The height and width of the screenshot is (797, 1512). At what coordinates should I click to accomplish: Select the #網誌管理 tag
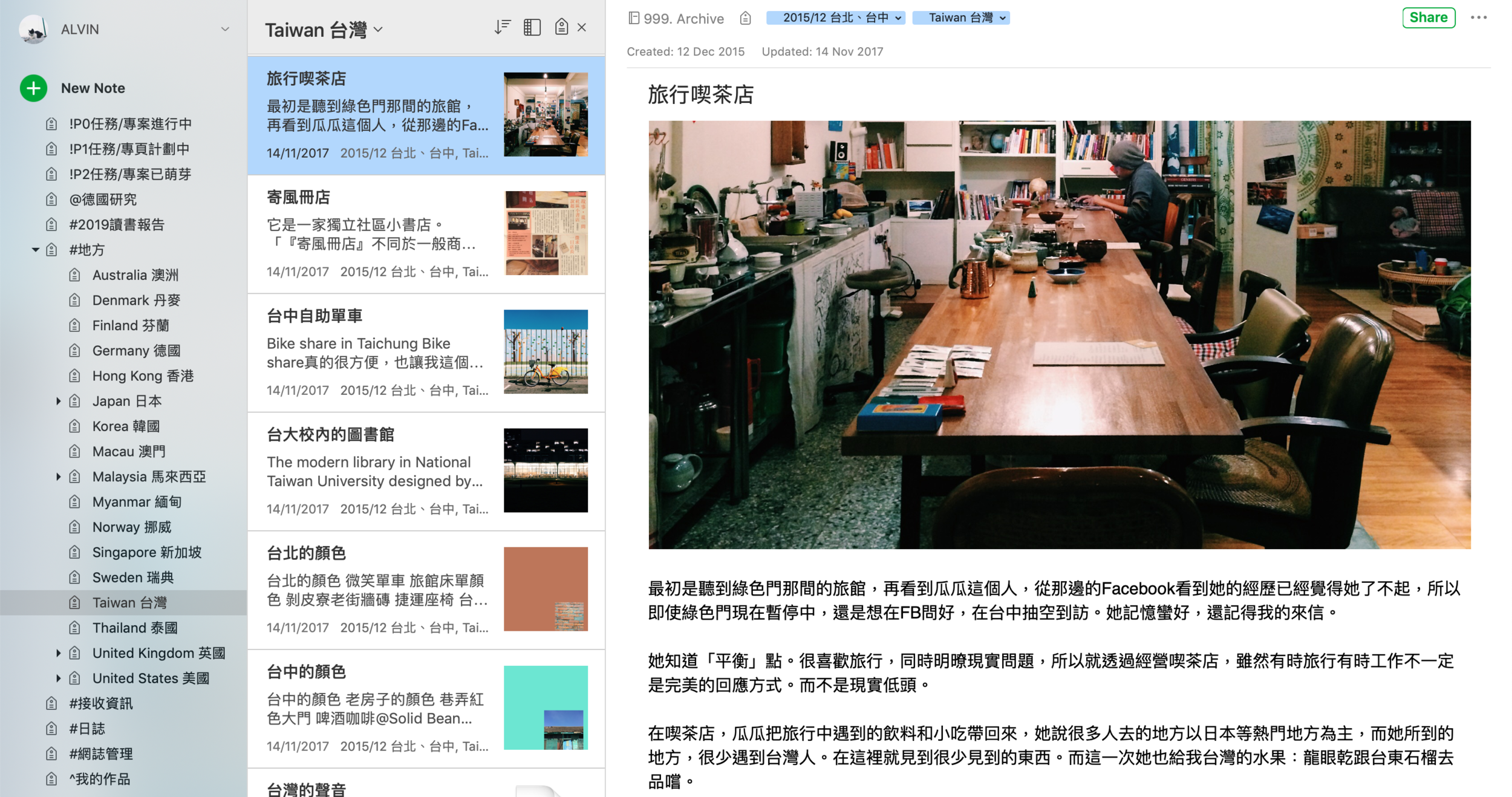(100, 754)
